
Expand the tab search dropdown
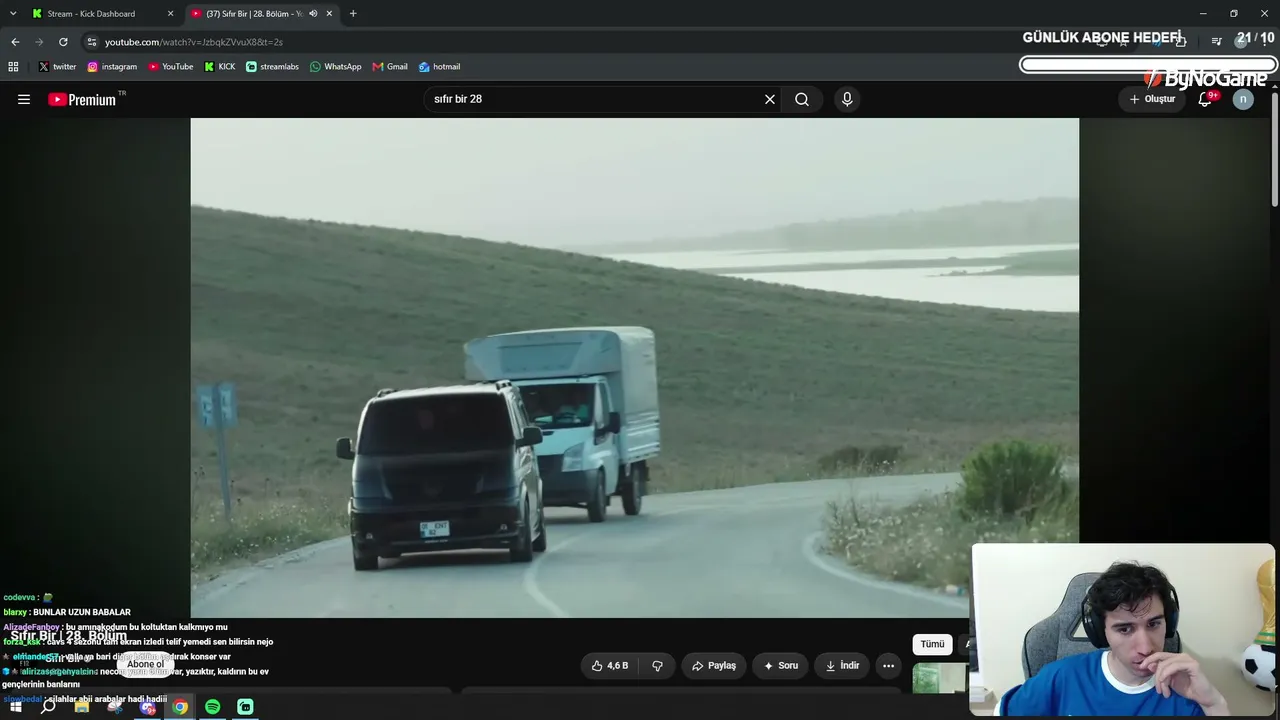pos(13,13)
